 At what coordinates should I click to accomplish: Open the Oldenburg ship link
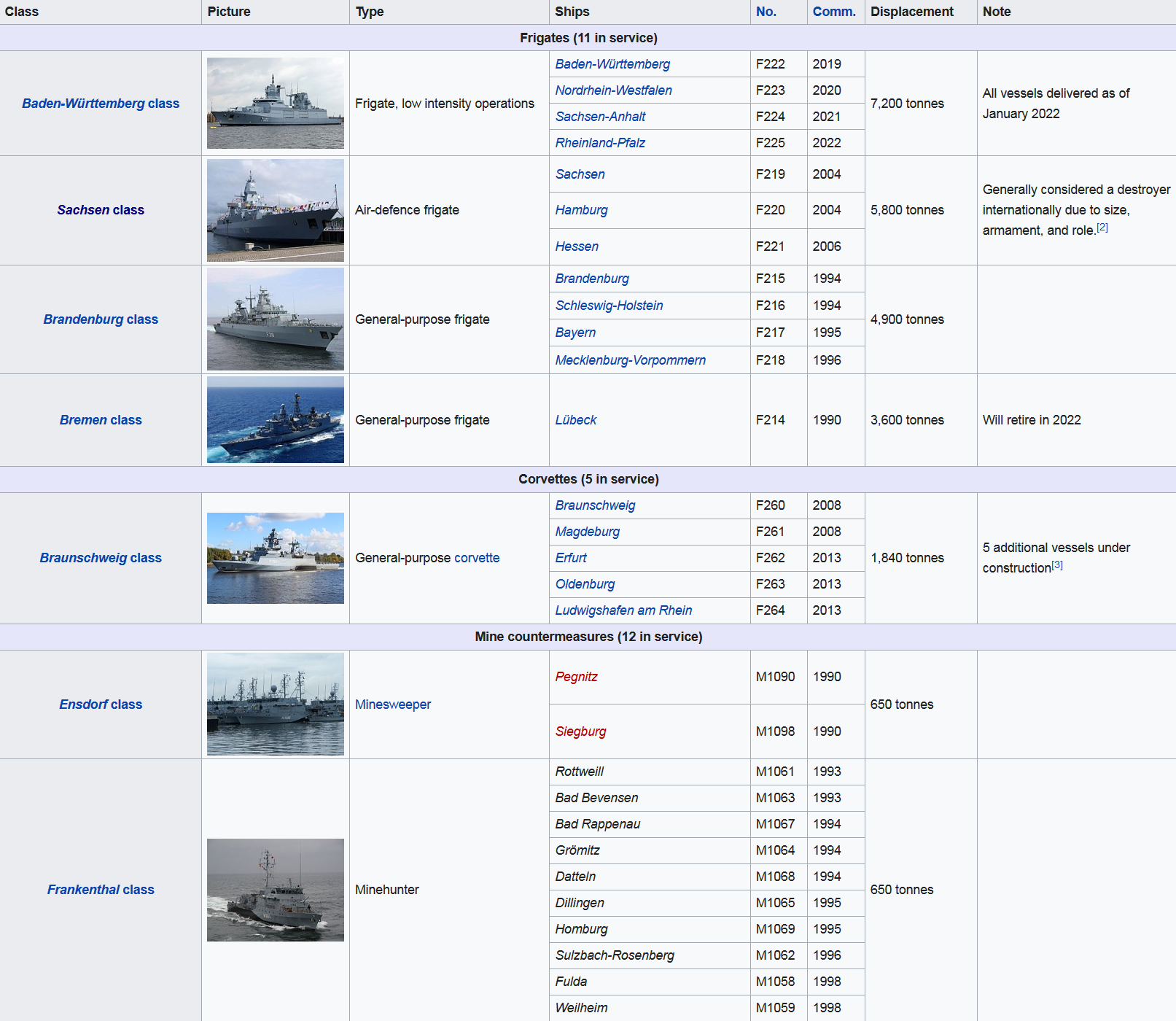tap(585, 584)
